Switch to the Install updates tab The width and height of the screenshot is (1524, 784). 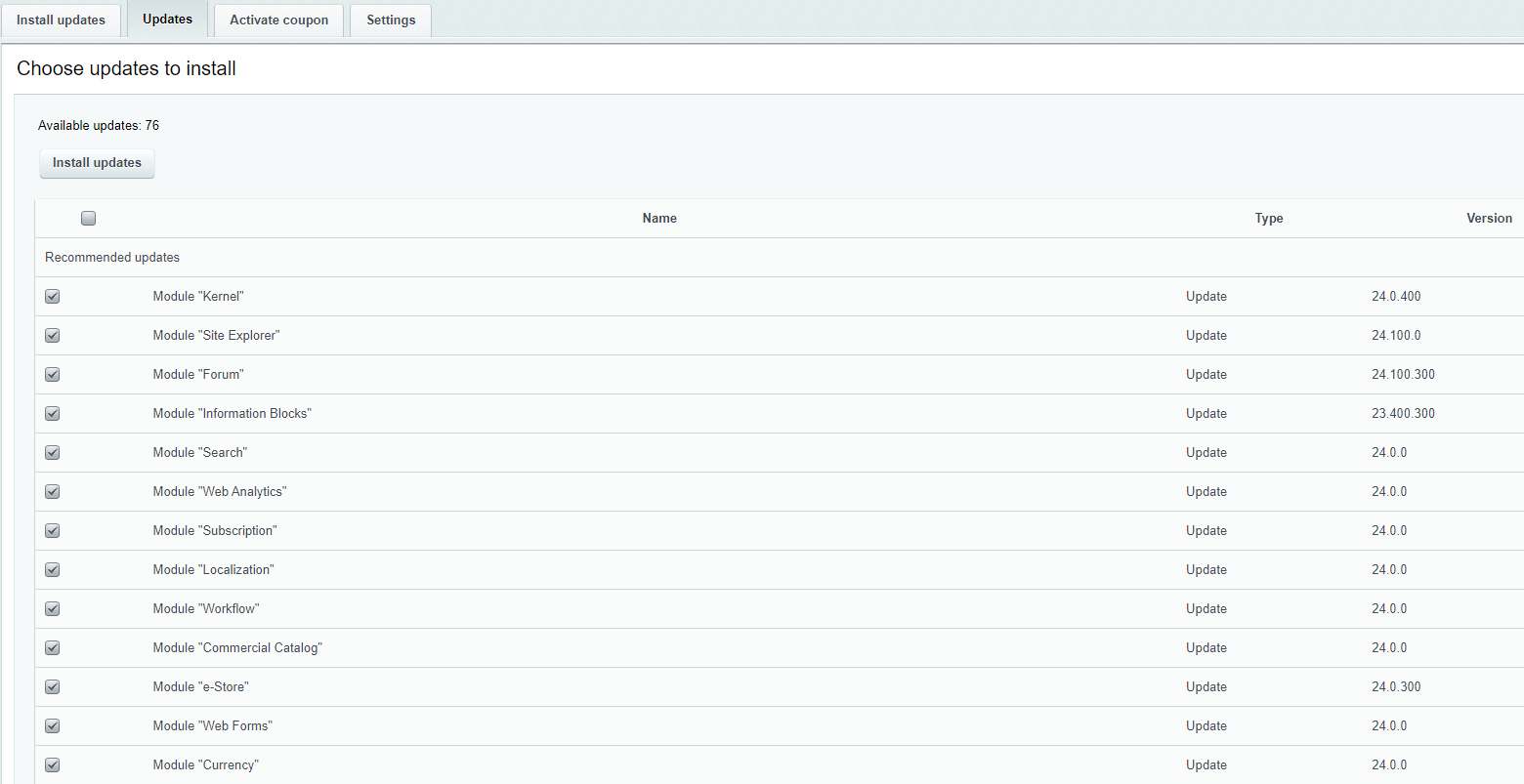pyautogui.click(x=61, y=20)
